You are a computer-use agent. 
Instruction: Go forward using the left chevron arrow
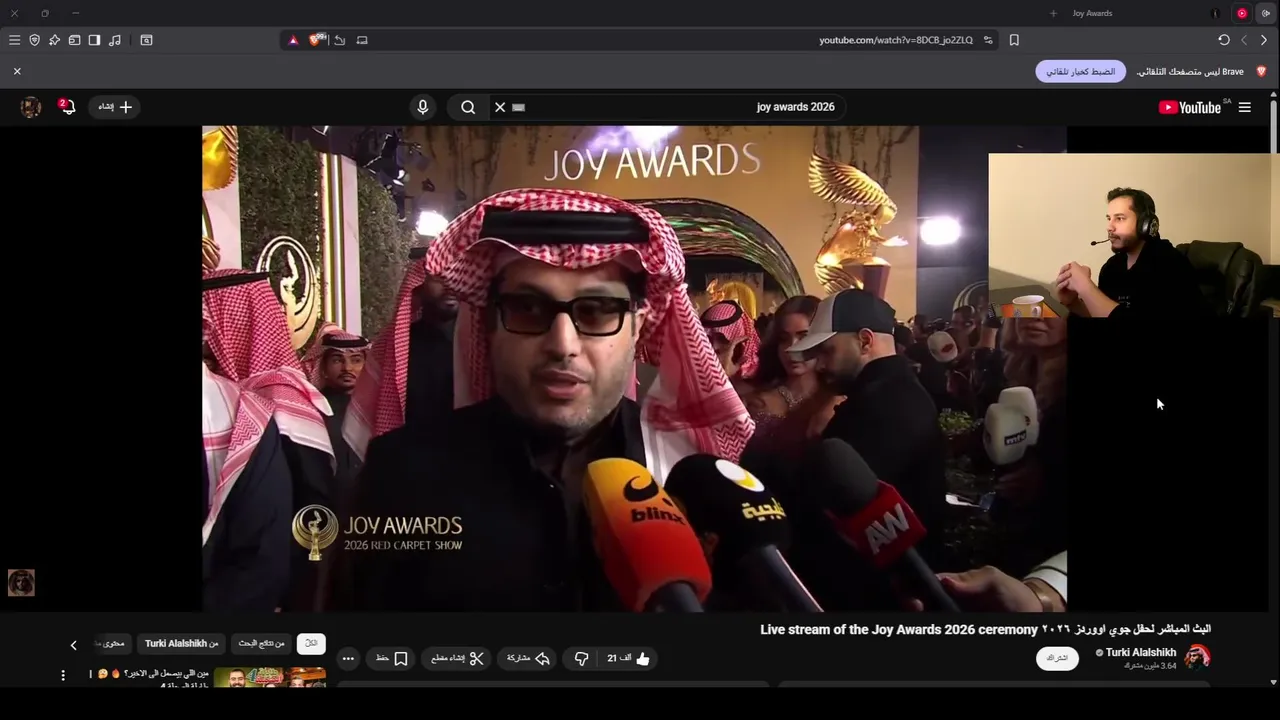pyautogui.click(x=1244, y=40)
